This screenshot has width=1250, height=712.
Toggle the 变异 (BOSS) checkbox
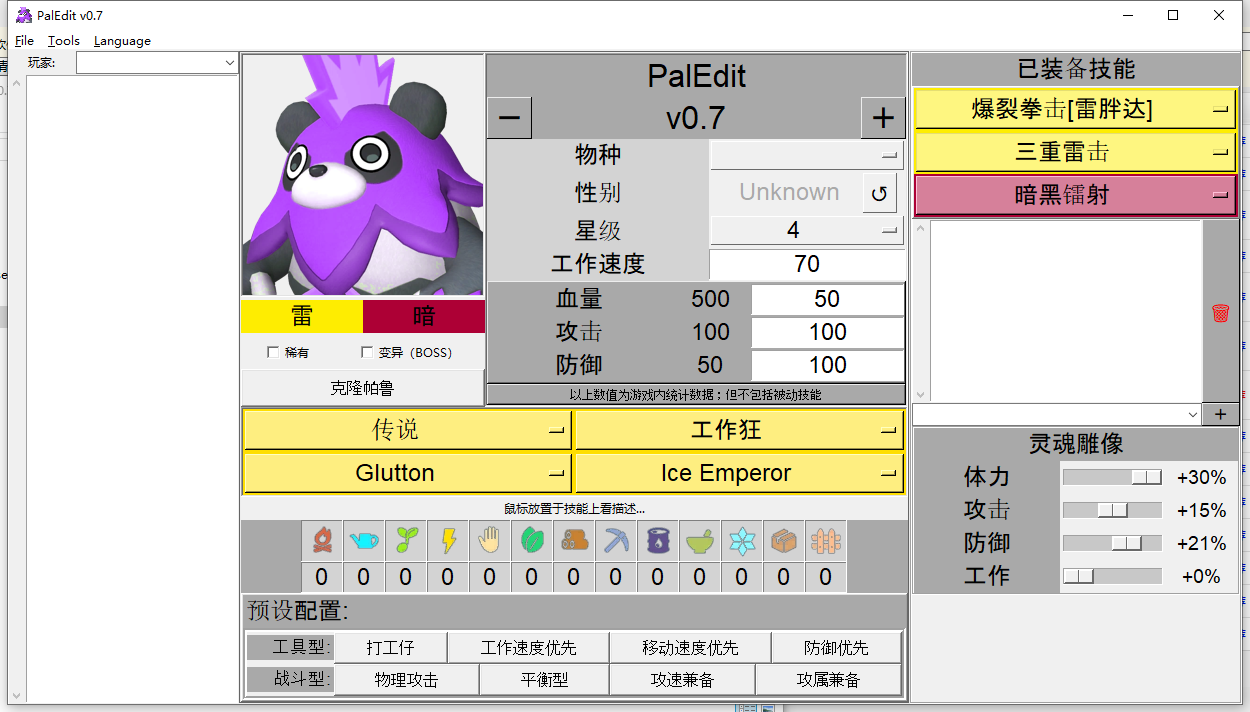367,352
